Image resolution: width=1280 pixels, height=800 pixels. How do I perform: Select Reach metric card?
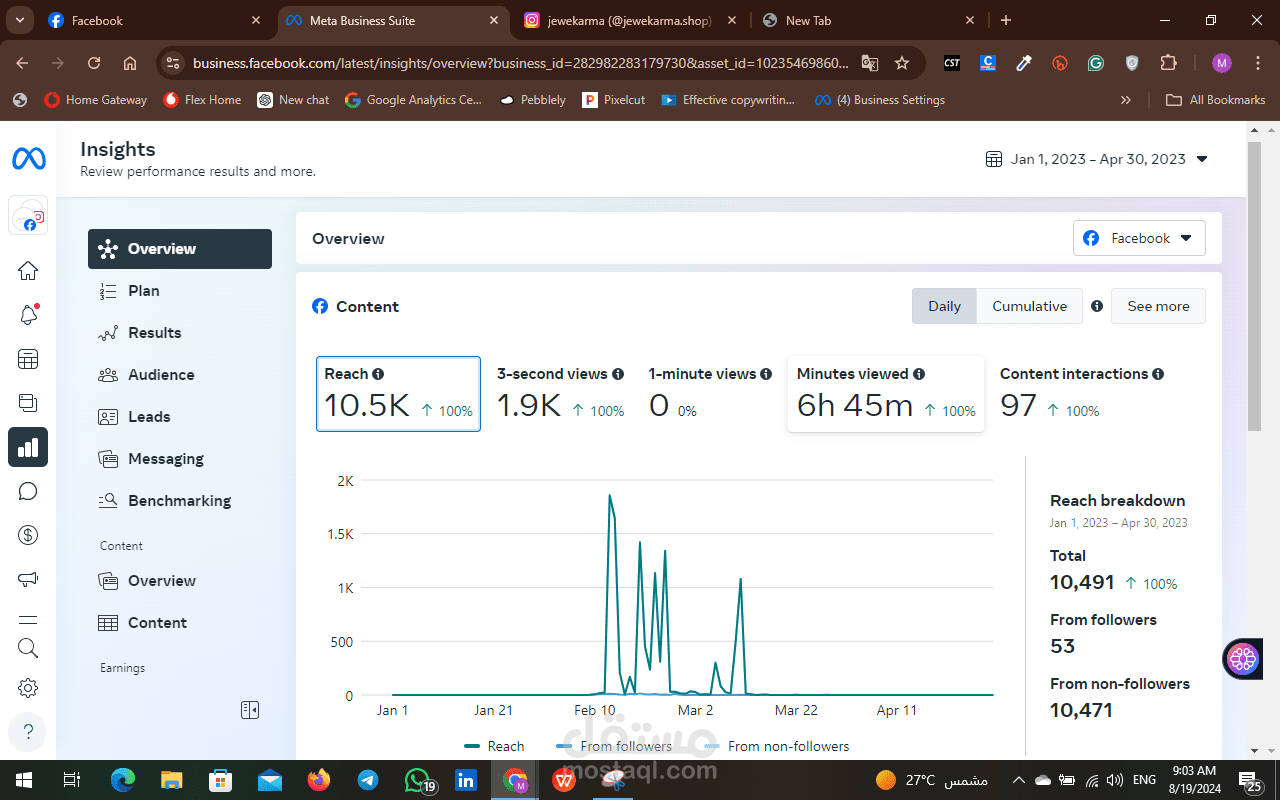[x=398, y=394]
